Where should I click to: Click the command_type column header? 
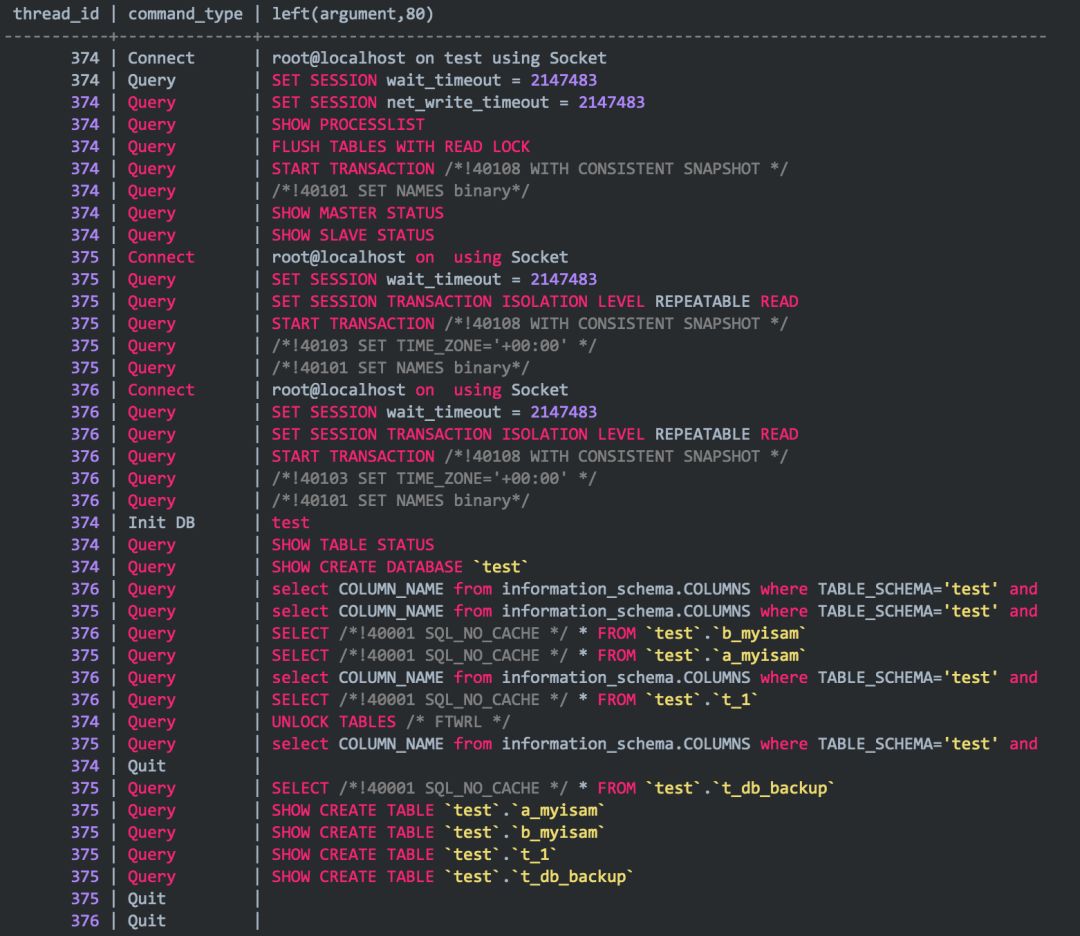(185, 14)
